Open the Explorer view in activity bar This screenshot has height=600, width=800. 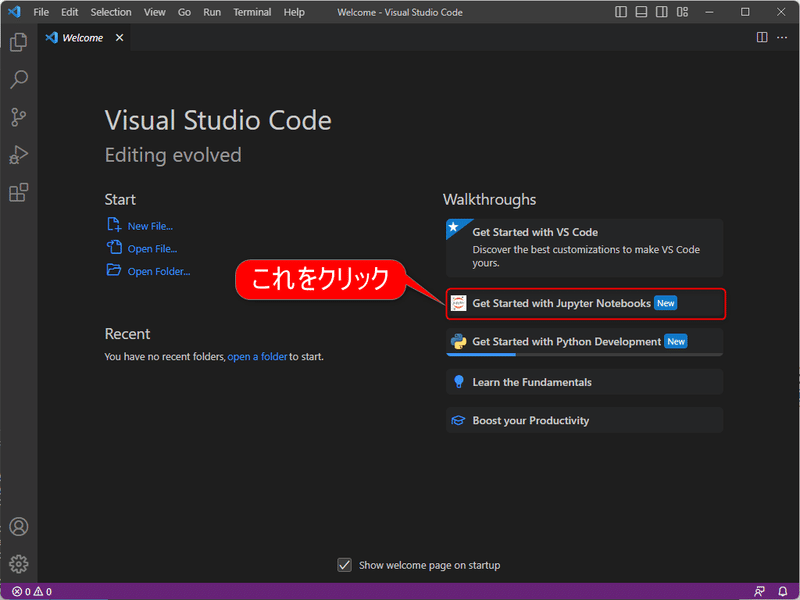[x=18, y=42]
